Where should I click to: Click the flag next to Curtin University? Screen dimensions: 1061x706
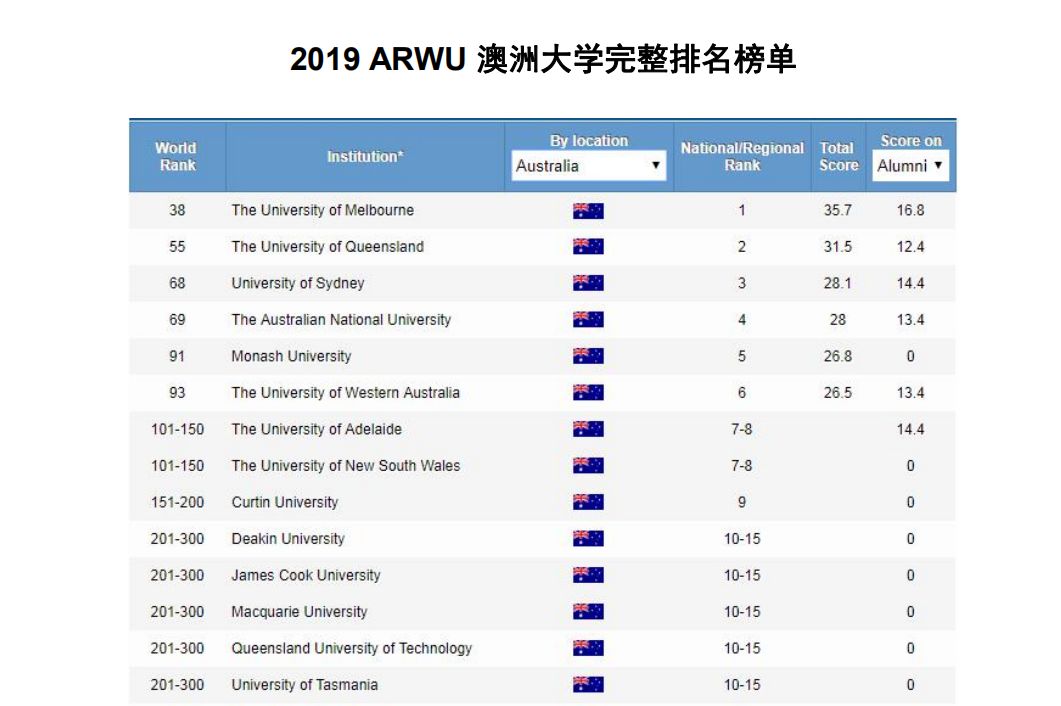point(588,503)
